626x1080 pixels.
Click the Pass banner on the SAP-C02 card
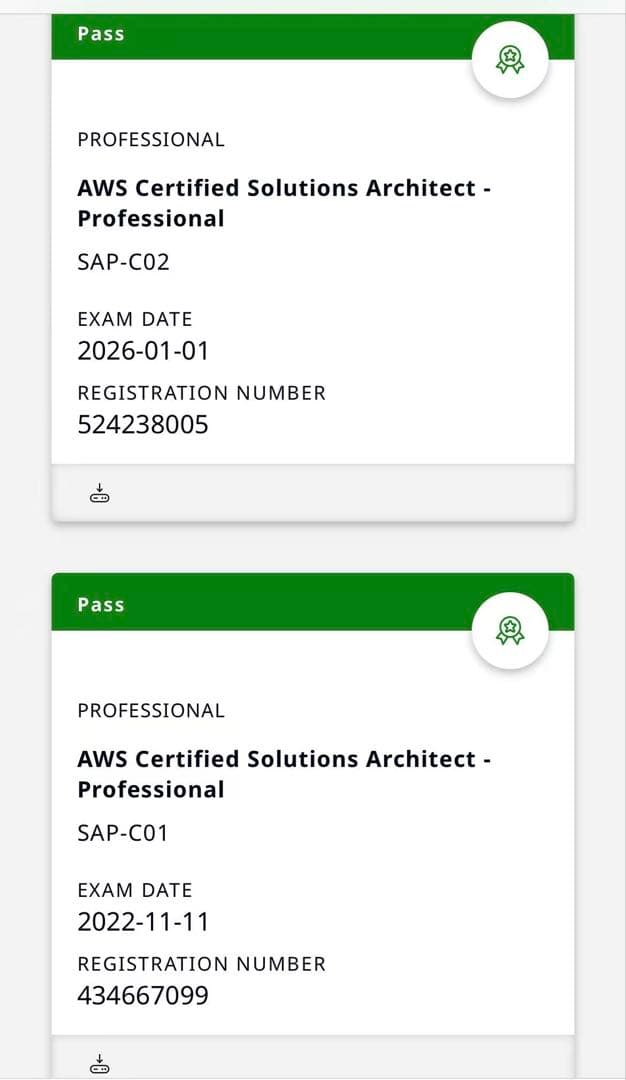tap(100, 33)
